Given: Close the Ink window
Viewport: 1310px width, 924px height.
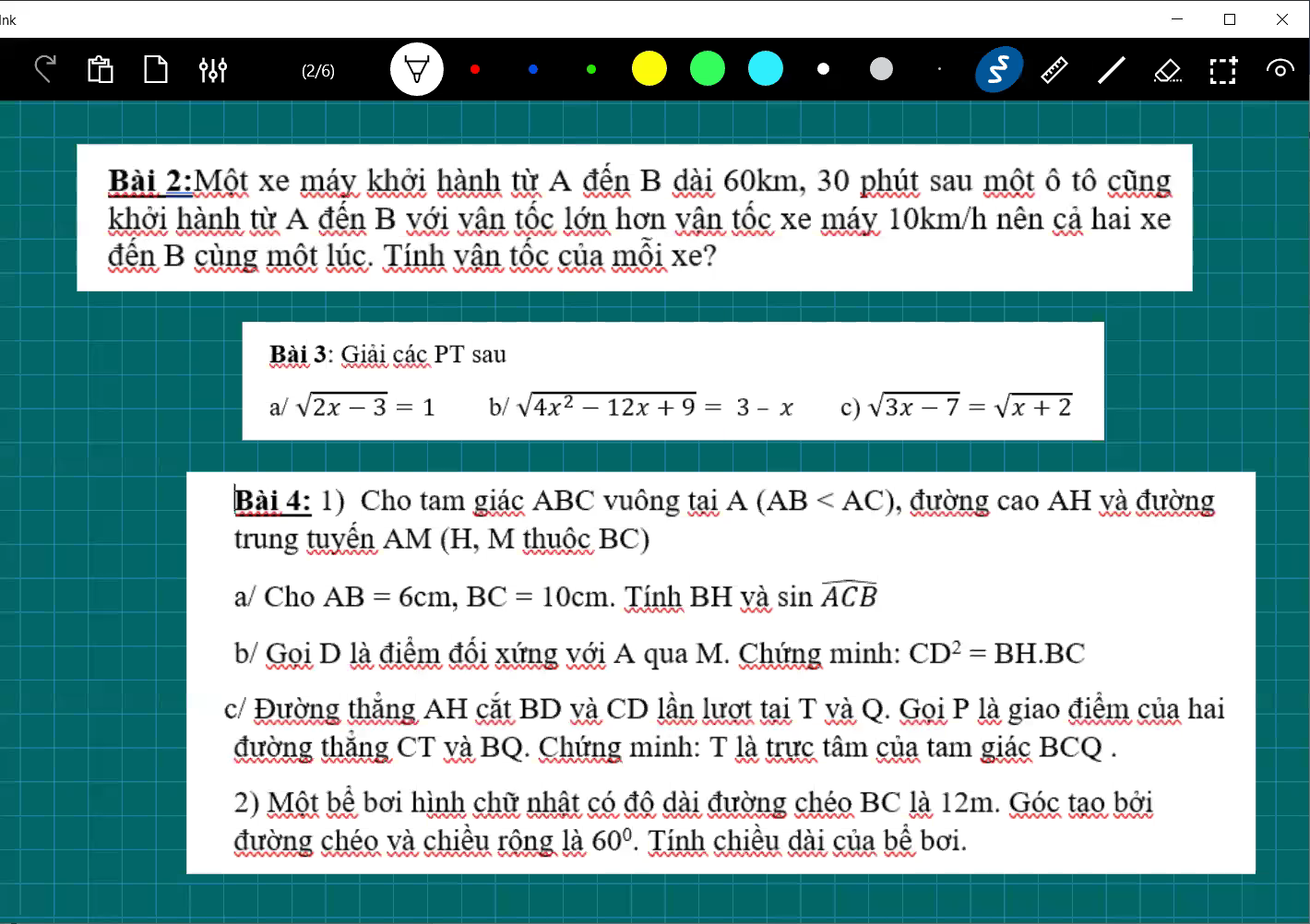Looking at the screenshot, I should point(1282,19).
